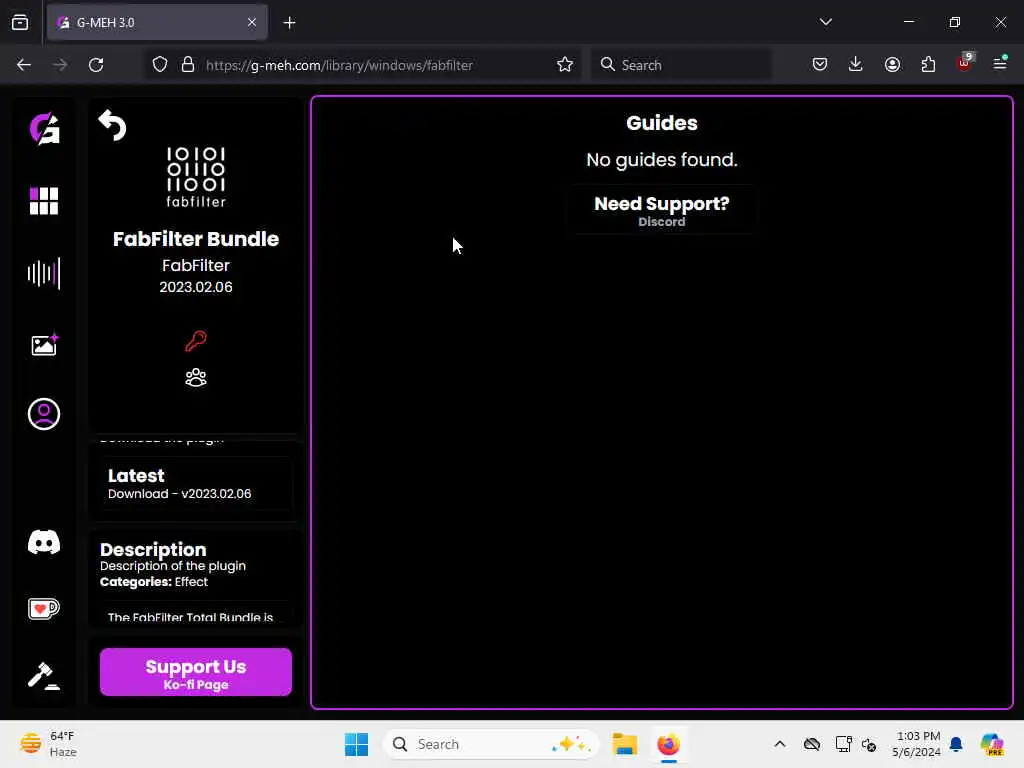Click the Guides heading
Screen dimensions: 1024x768
tap(662, 123)
